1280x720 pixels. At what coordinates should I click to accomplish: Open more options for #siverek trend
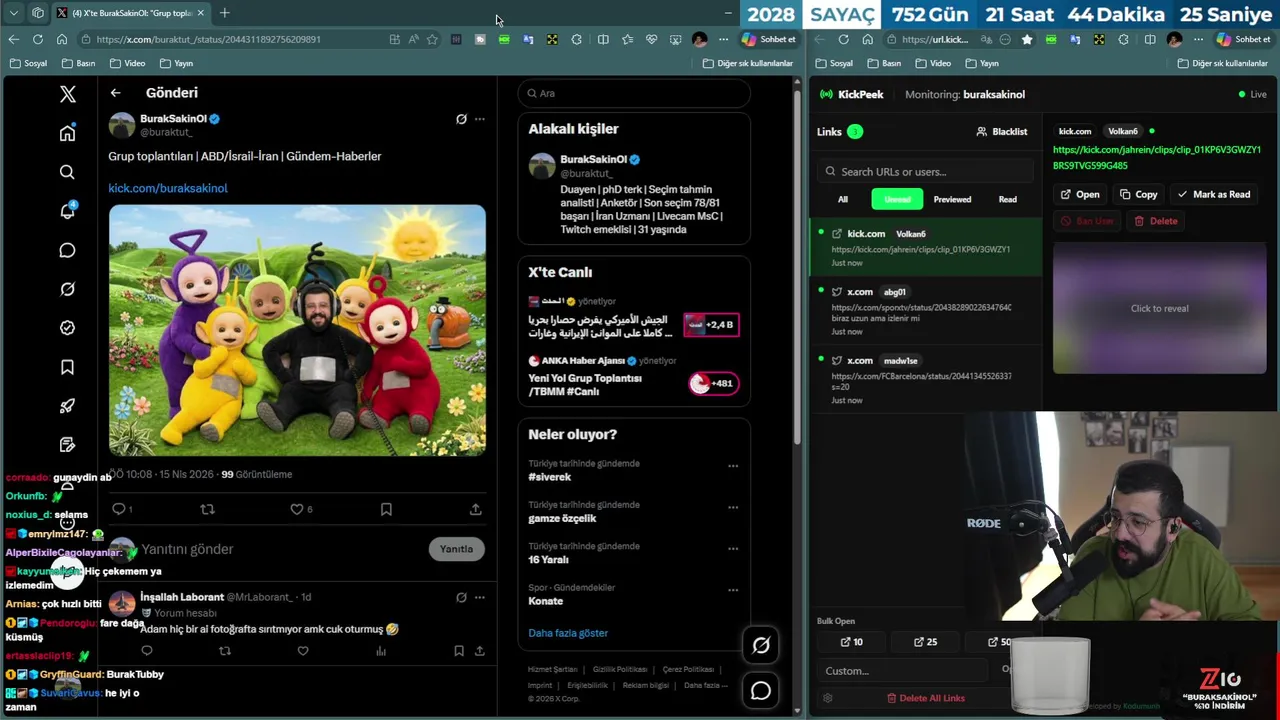pos(733,466)
